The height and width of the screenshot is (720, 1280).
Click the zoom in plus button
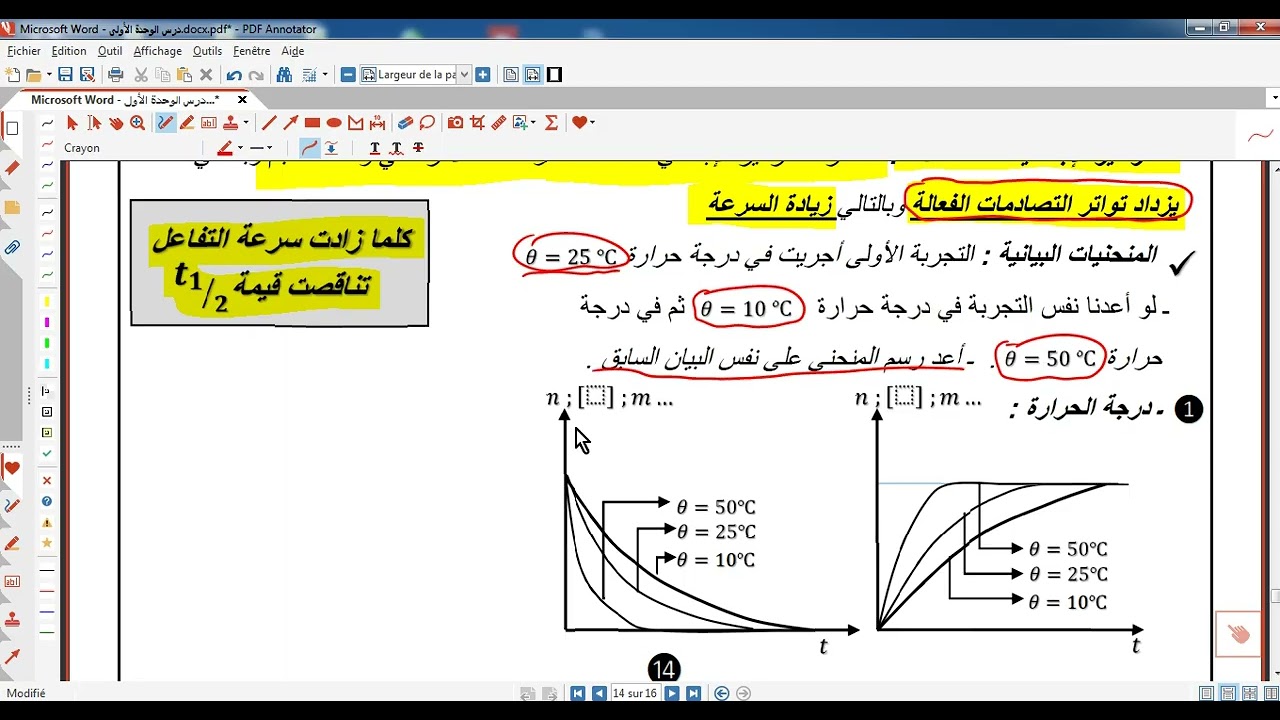(482, 75)
